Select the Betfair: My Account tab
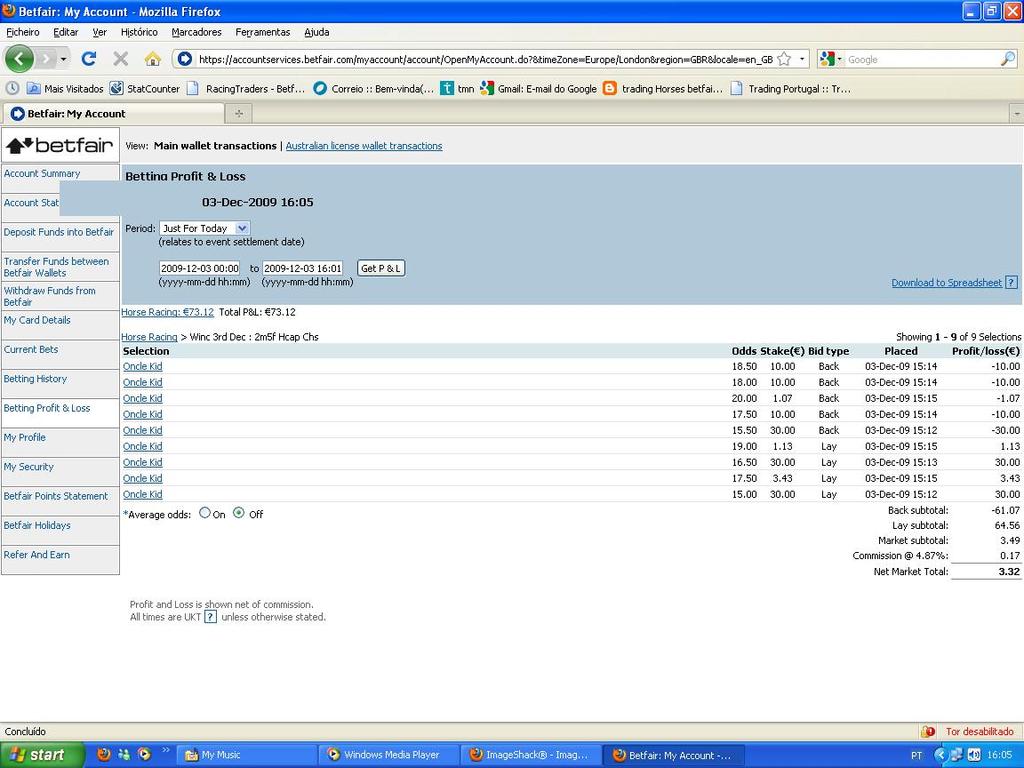This screenshot has height=768, width=1024. [x=114, y=114]
